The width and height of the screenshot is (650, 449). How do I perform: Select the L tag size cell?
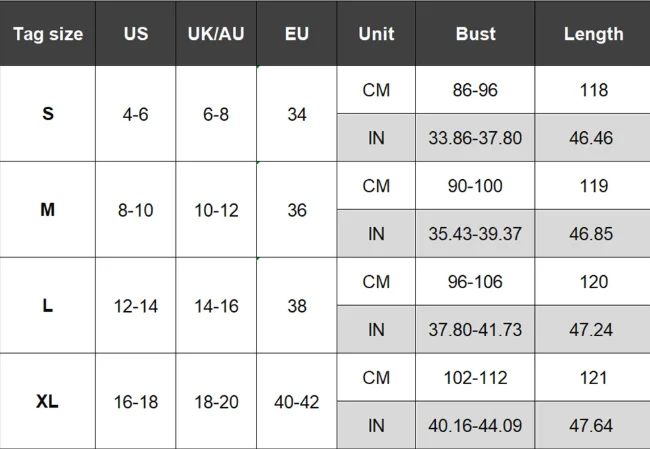pyautogui.click(x=48, y=306)
